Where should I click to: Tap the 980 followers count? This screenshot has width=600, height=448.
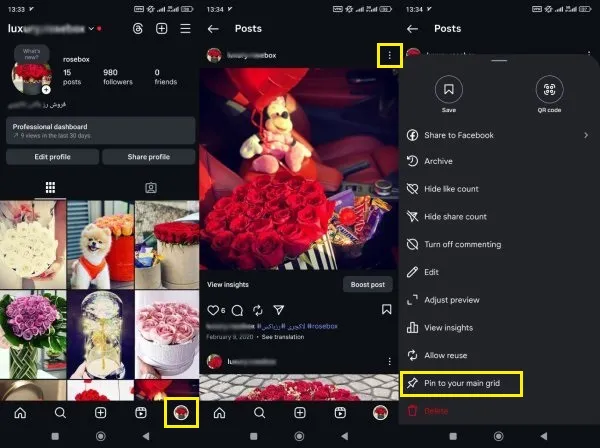coord(117,77)
